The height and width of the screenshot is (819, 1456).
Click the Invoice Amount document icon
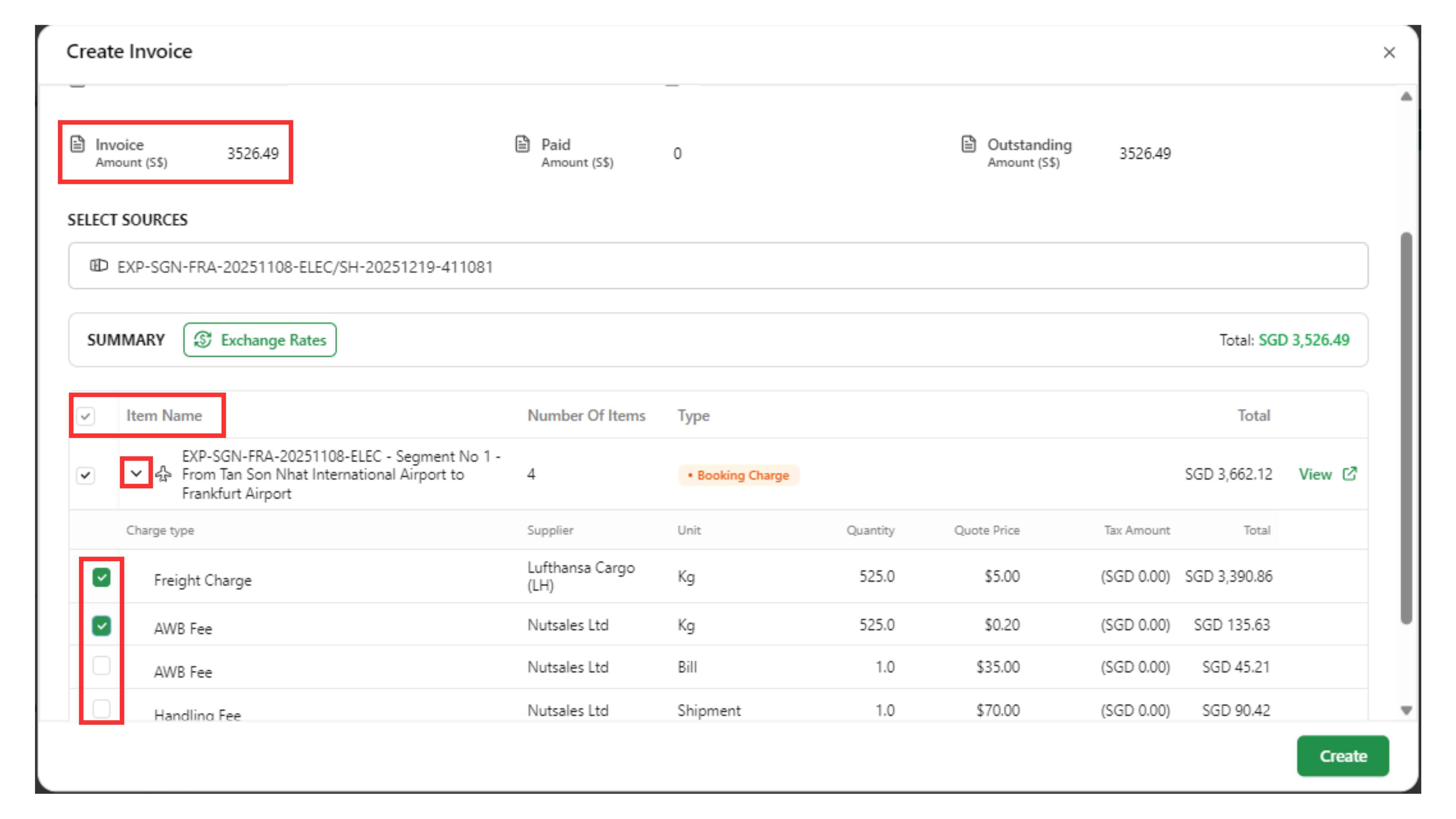point(77,144)
